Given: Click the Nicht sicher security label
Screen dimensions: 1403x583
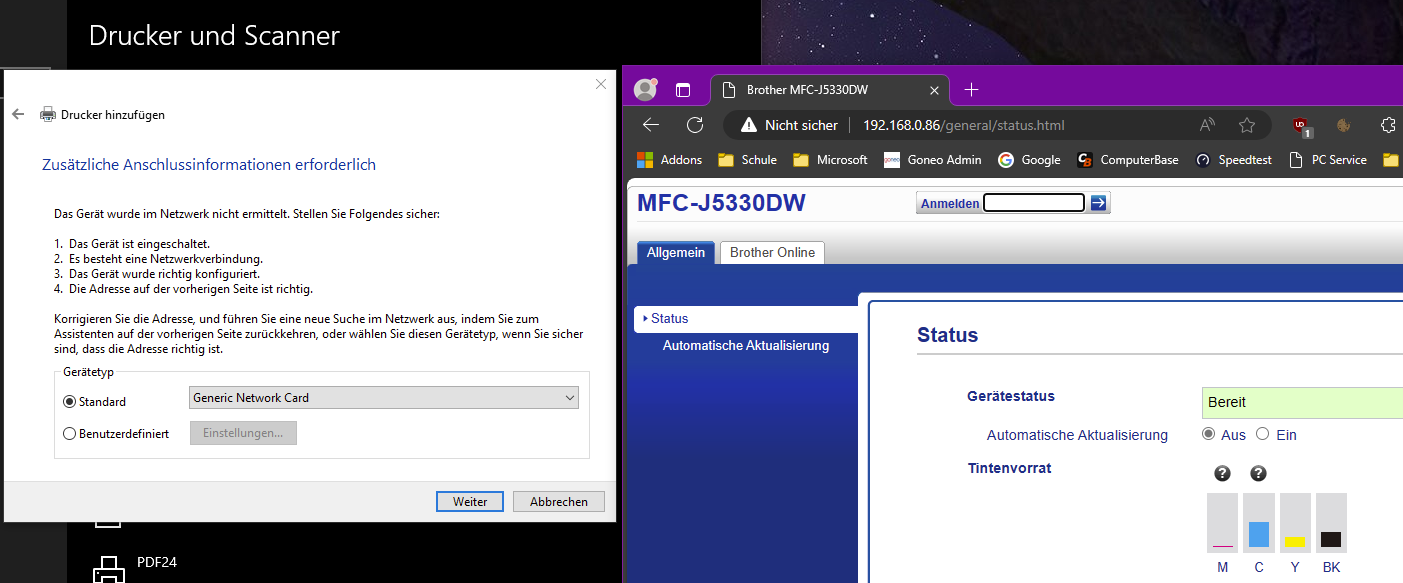Looking at the screenshot, I should tap(801, 126).
